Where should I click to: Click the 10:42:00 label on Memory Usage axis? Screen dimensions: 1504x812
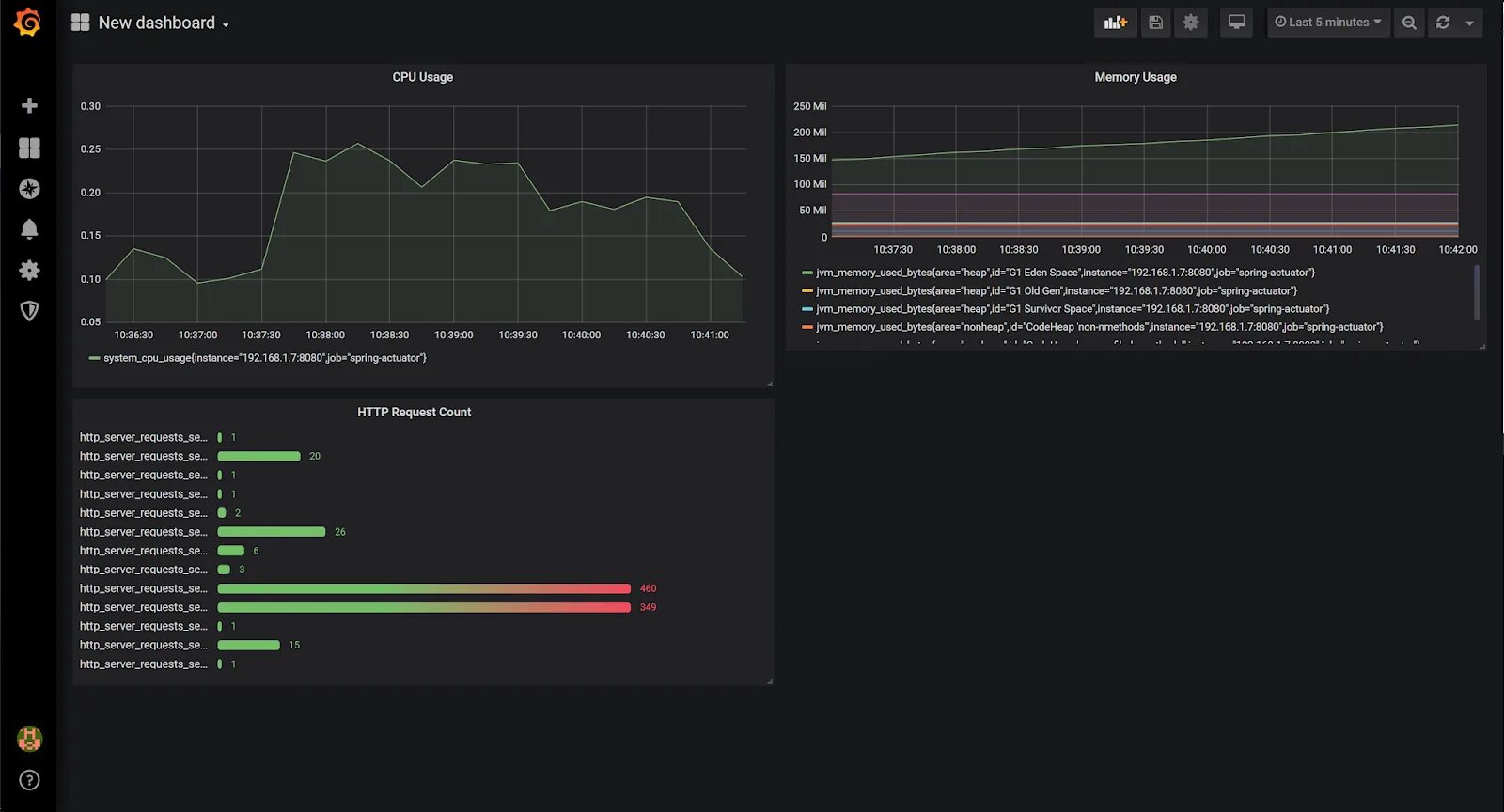coord(1457,249)
